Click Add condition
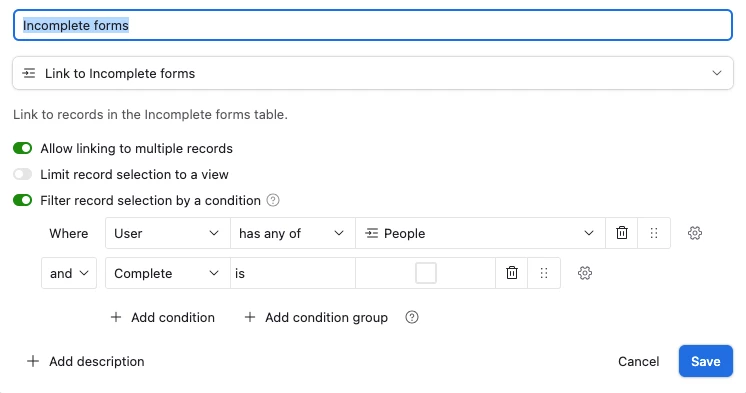Screen dimensions: 746x393 click(x=163, y=317)
